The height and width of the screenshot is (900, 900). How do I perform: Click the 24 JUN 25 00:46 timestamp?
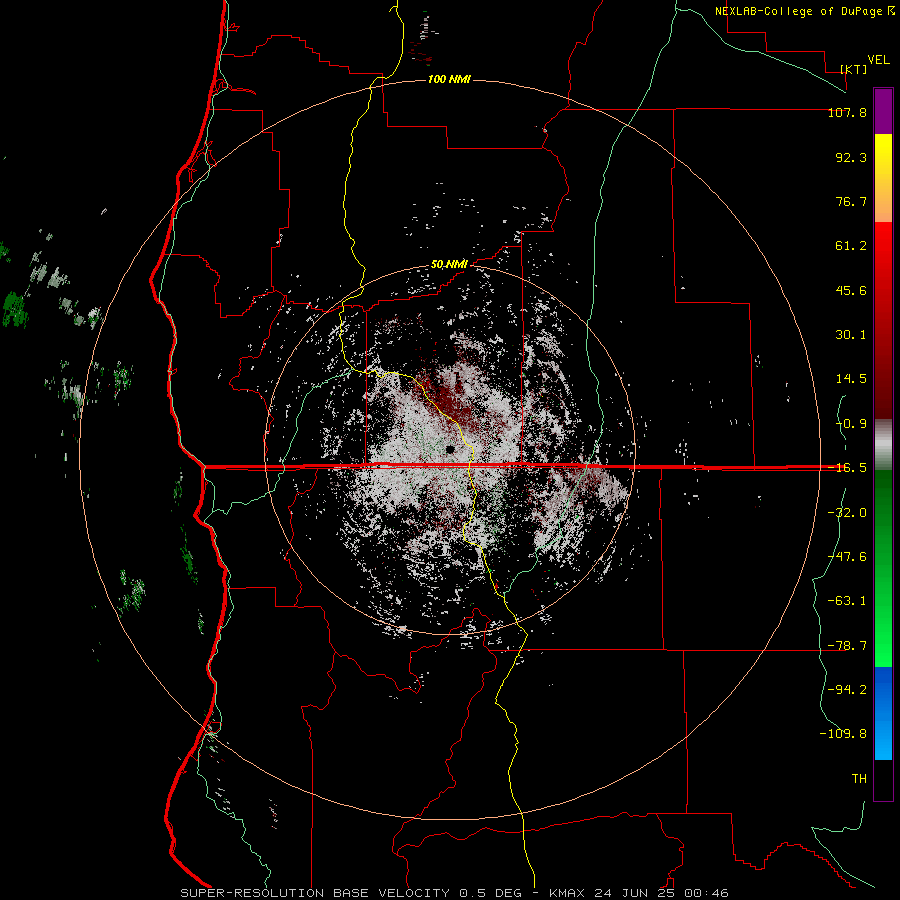662,893
